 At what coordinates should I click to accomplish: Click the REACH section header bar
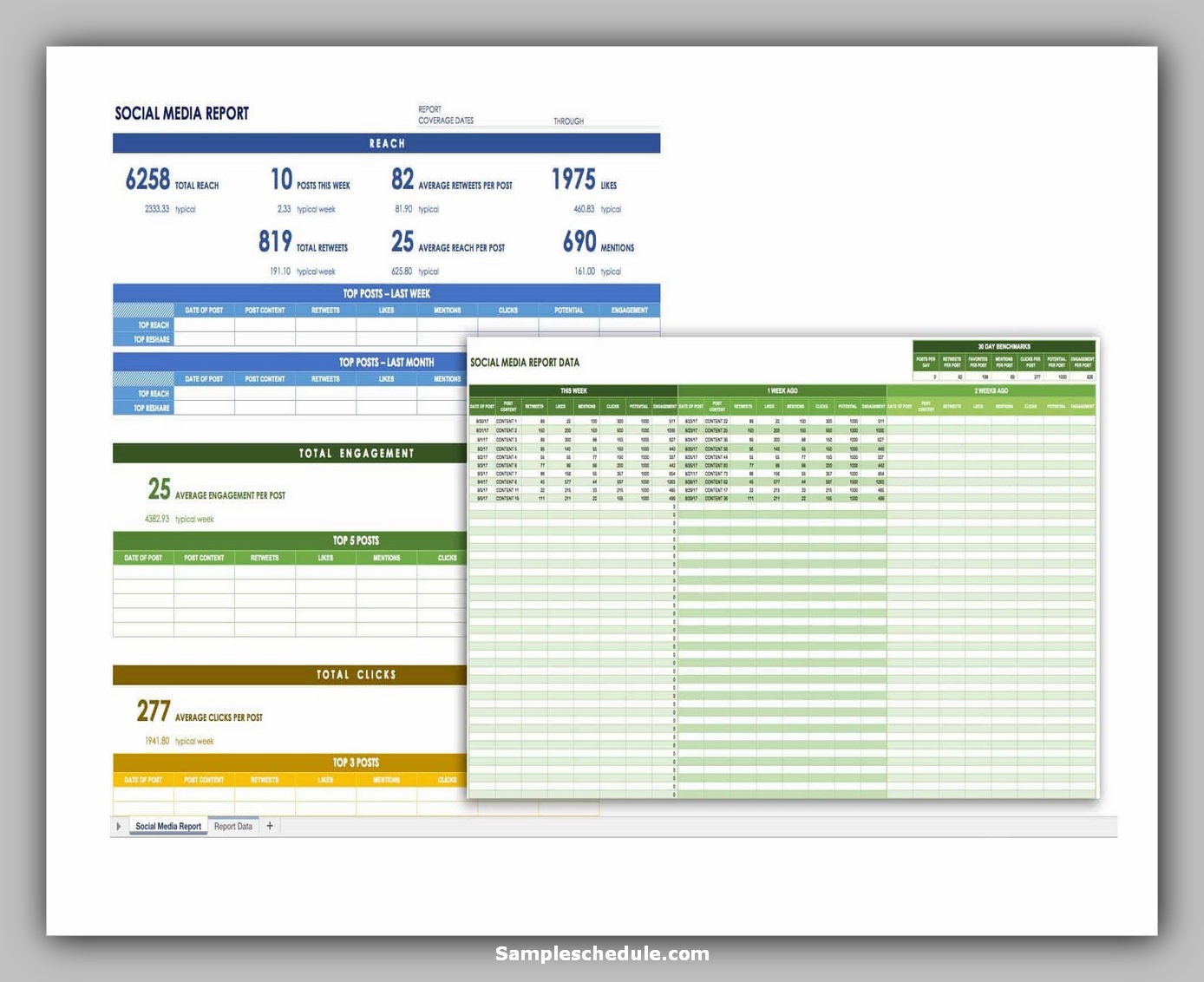(x=387, y=143)
